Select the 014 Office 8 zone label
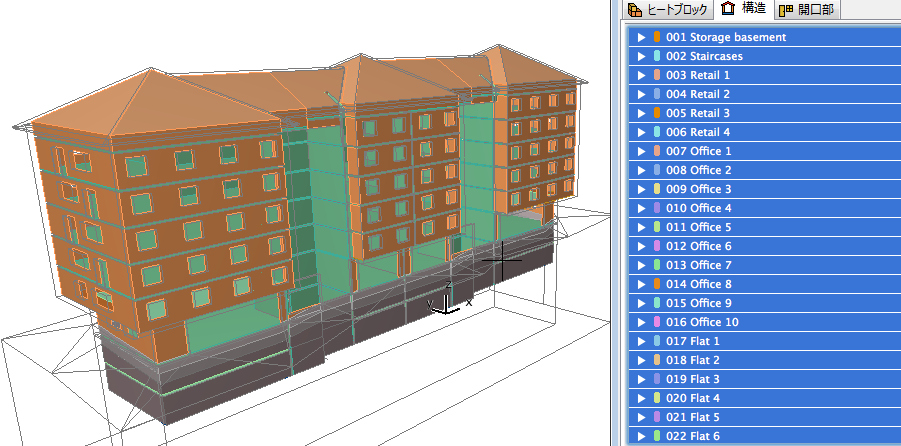The height and width of the screenshot is (446, 901). coord(698,284)
